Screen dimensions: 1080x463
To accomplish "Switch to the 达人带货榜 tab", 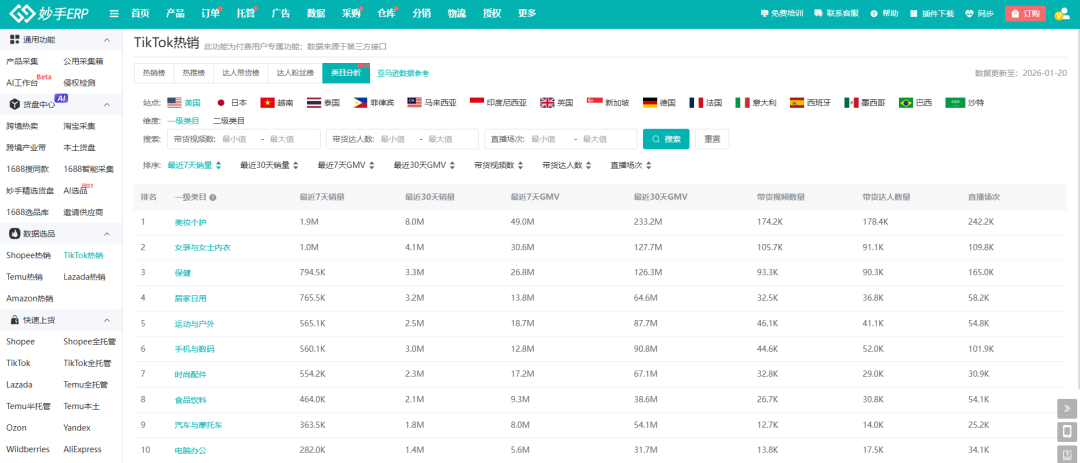I will tap(240, 72).
